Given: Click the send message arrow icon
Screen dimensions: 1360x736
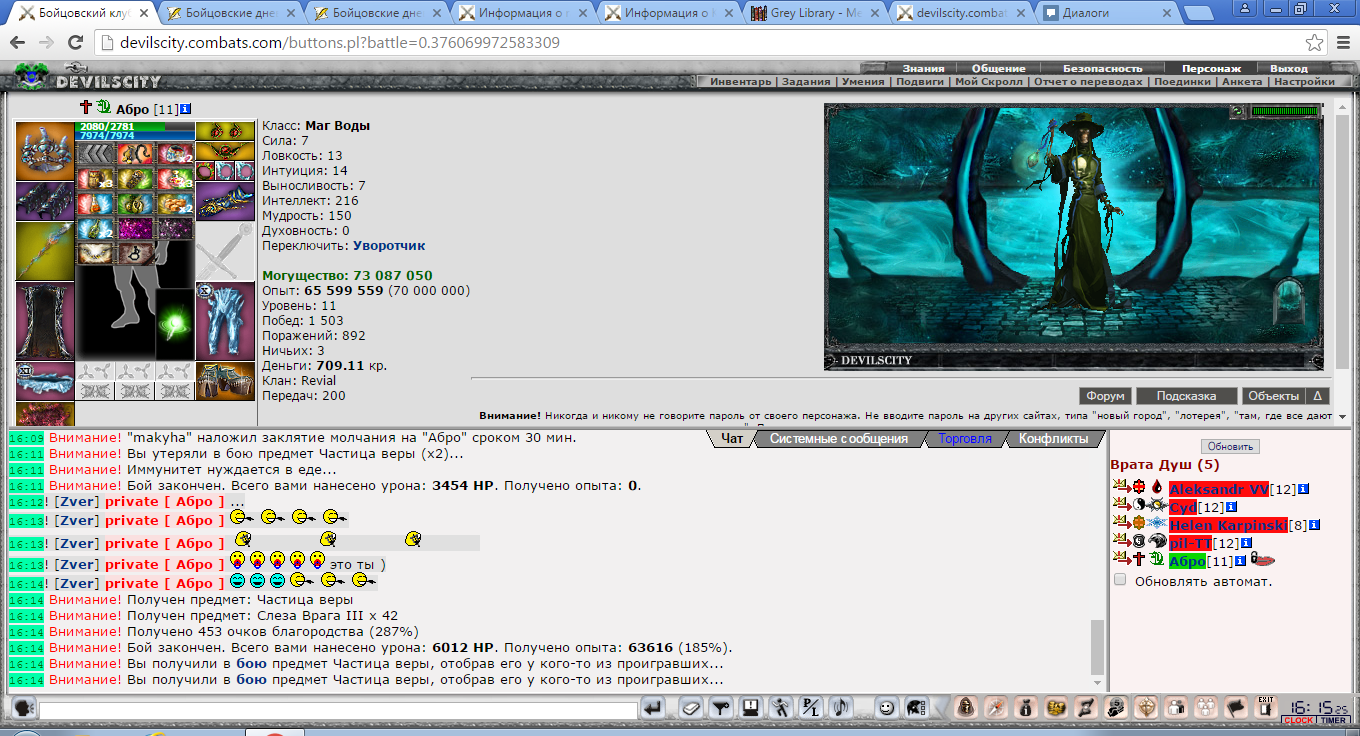Looking at the screenshot, I should (653, 708).
